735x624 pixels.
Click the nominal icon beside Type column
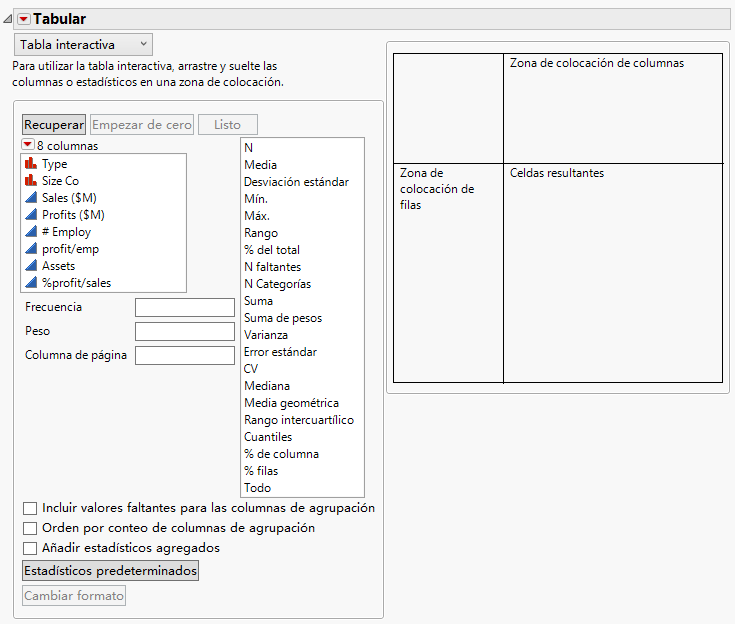pyautogui.click(x=31, y=164)
